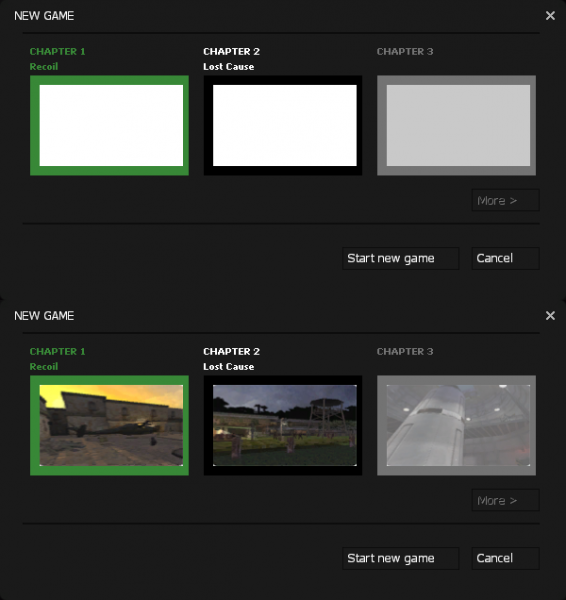
Task: Click the rocket silo Chapter 3 image
Action: click(x=456, y=426)
